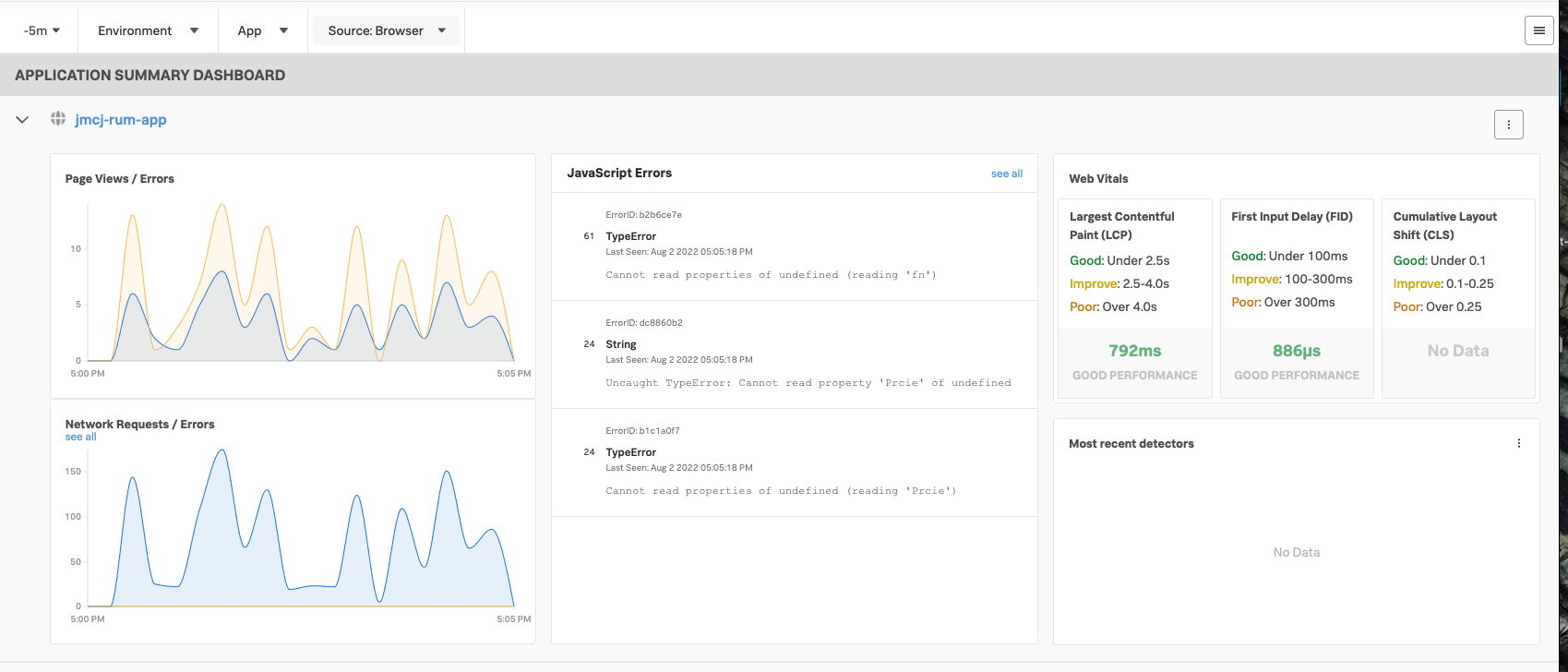Open the TypeError b1c1a0f7 error entry
The height and width of the screenshot is (672, 1568).
pyautogui.click(x=631, y=452)
